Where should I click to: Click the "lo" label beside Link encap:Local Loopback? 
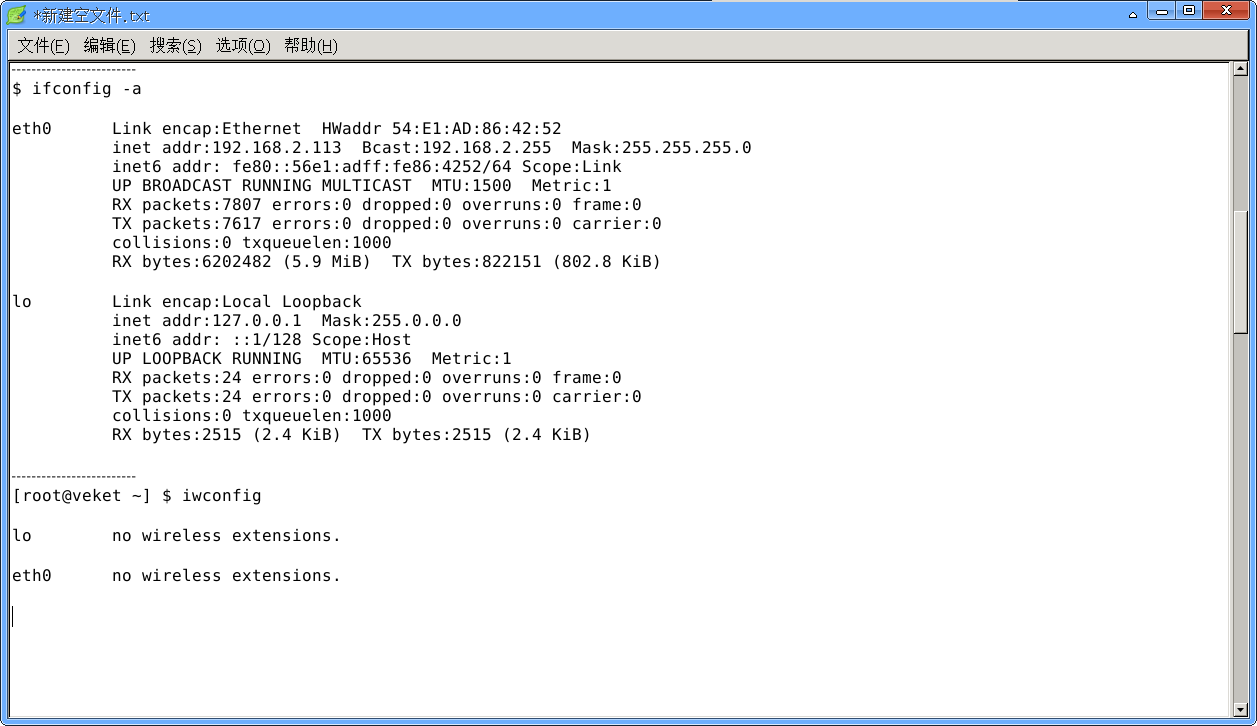coord(22,302)
